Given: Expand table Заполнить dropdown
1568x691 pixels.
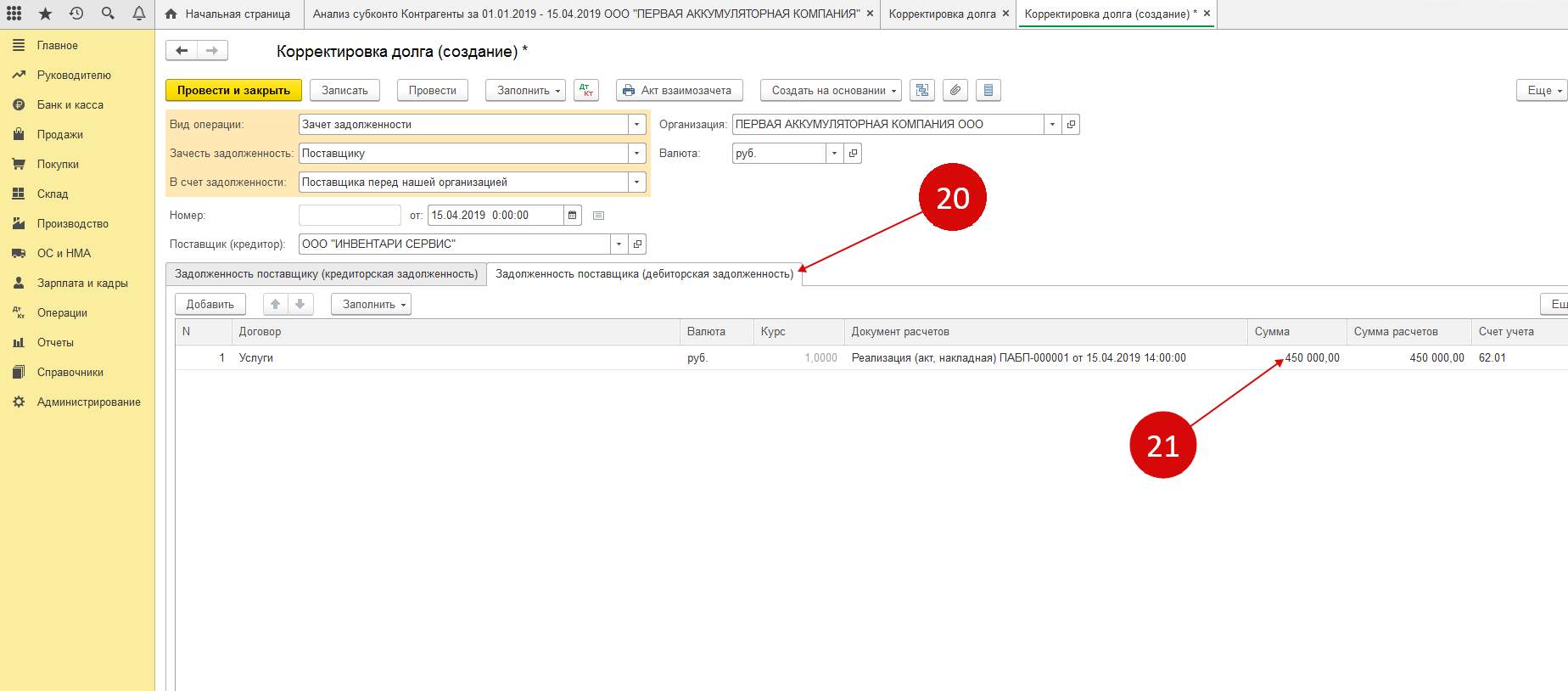Looking at the screenshot, I should click(x=371, y=304).
